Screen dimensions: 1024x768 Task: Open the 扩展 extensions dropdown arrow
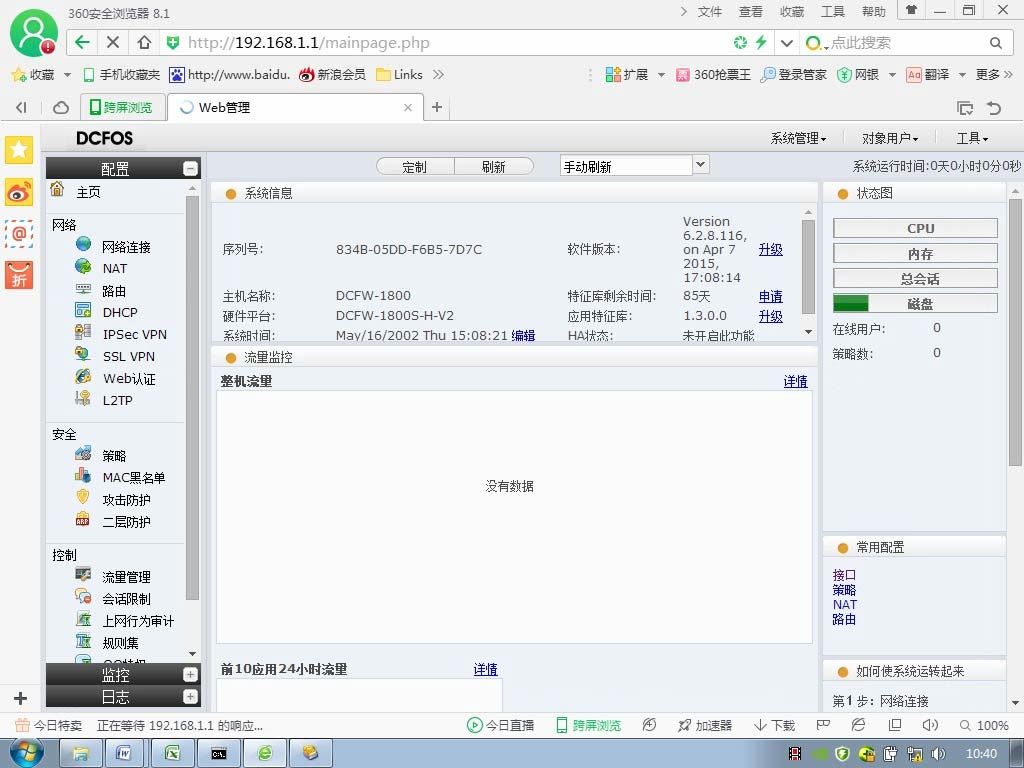coord(661,75)
